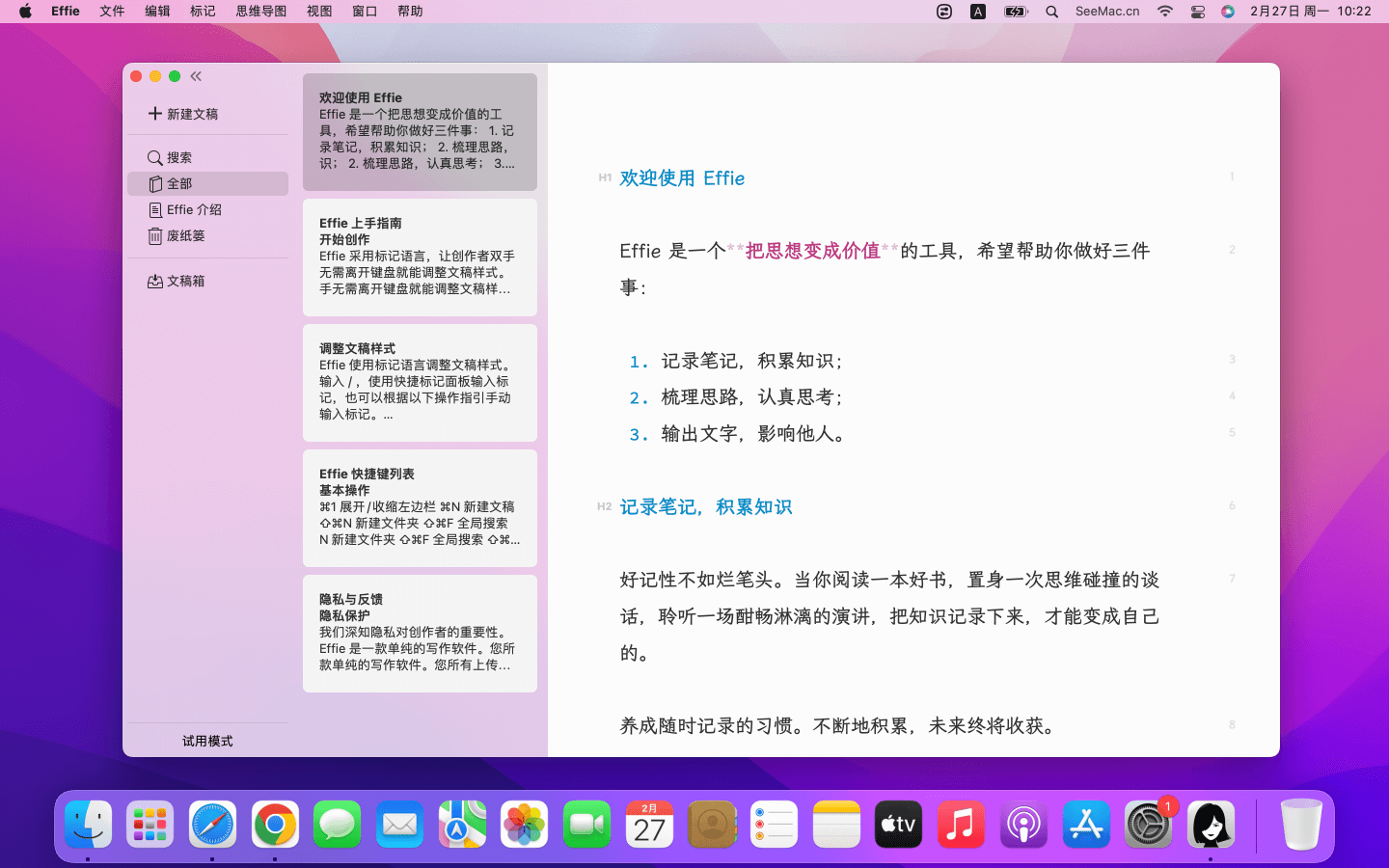Open Maps app in the Dock
The height and width of the screenshot is (868, 1389).
pos(462,825)
